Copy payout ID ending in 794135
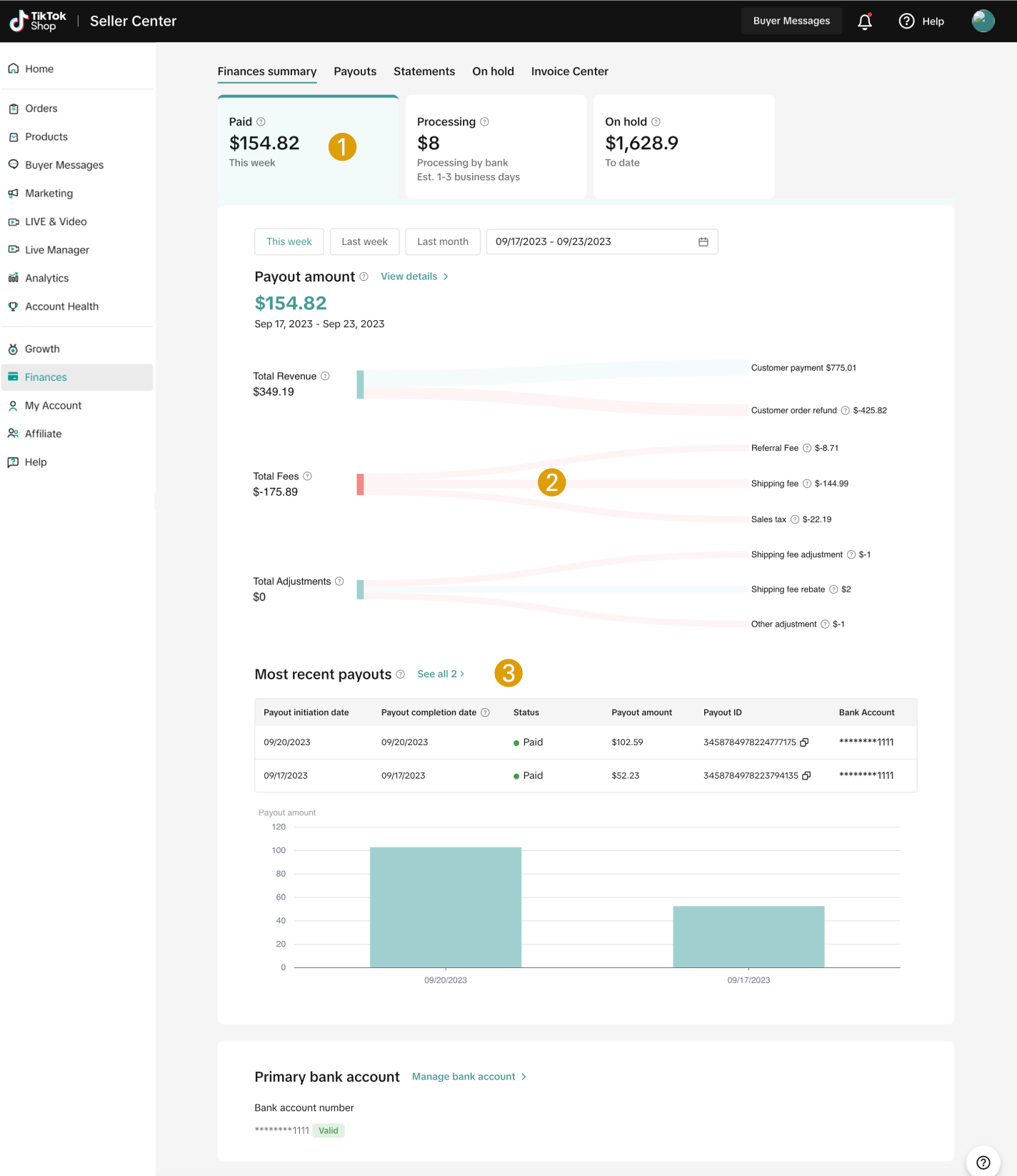Screen dimensions: 1017x1176 [806, 776]
